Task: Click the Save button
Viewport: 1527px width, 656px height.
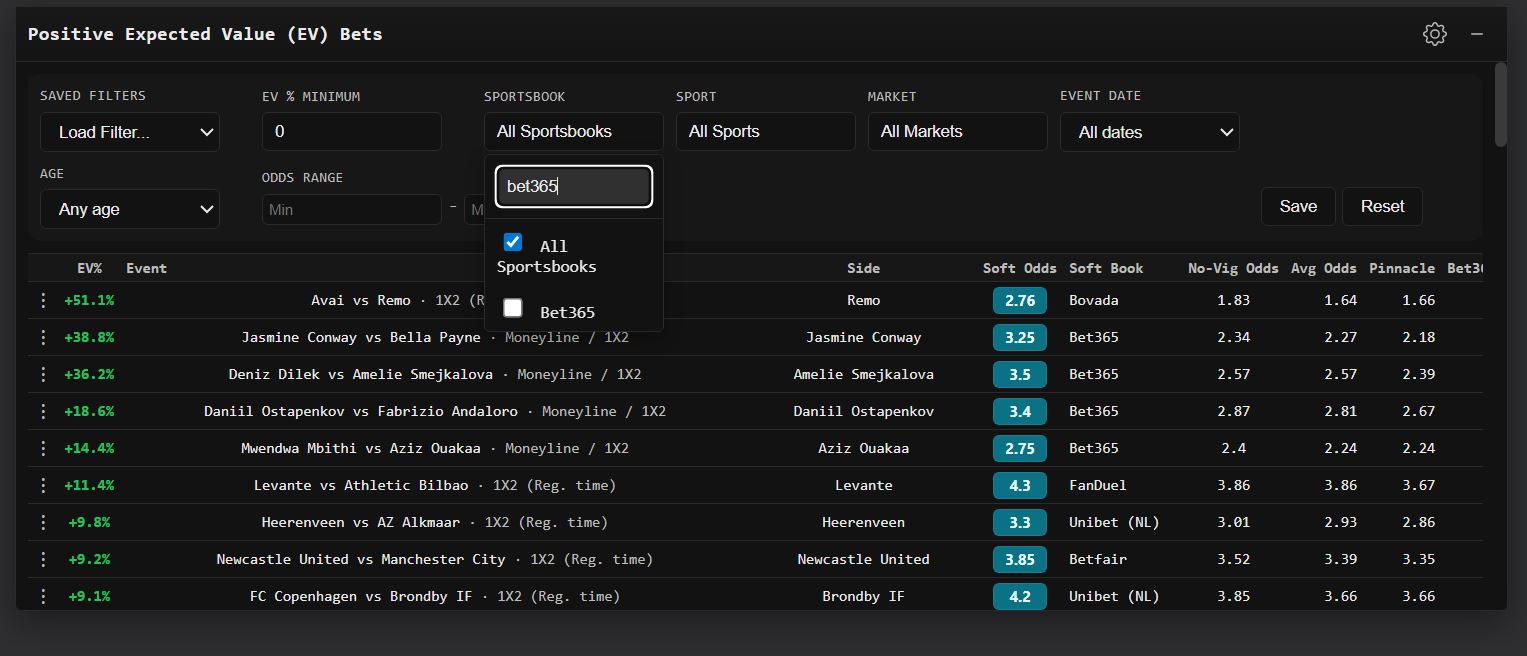Action: pos(1297,206)
